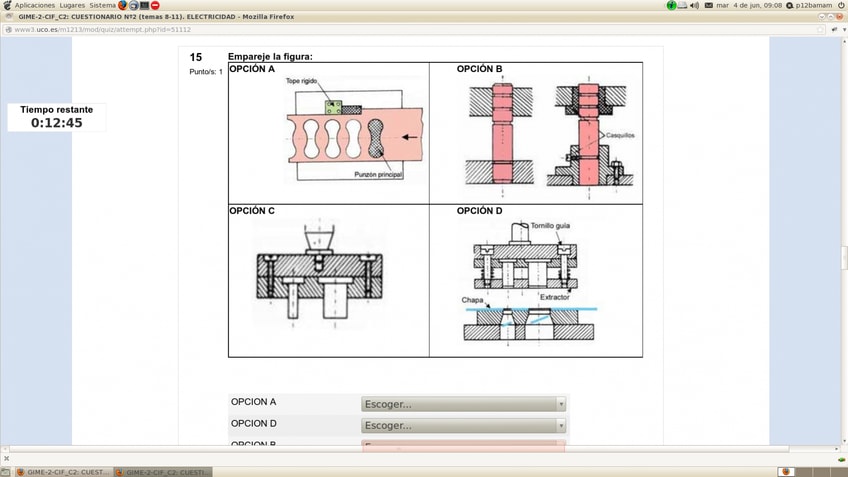Click the green status icon in system tray

pyautogui.click(x=671, y=5)
